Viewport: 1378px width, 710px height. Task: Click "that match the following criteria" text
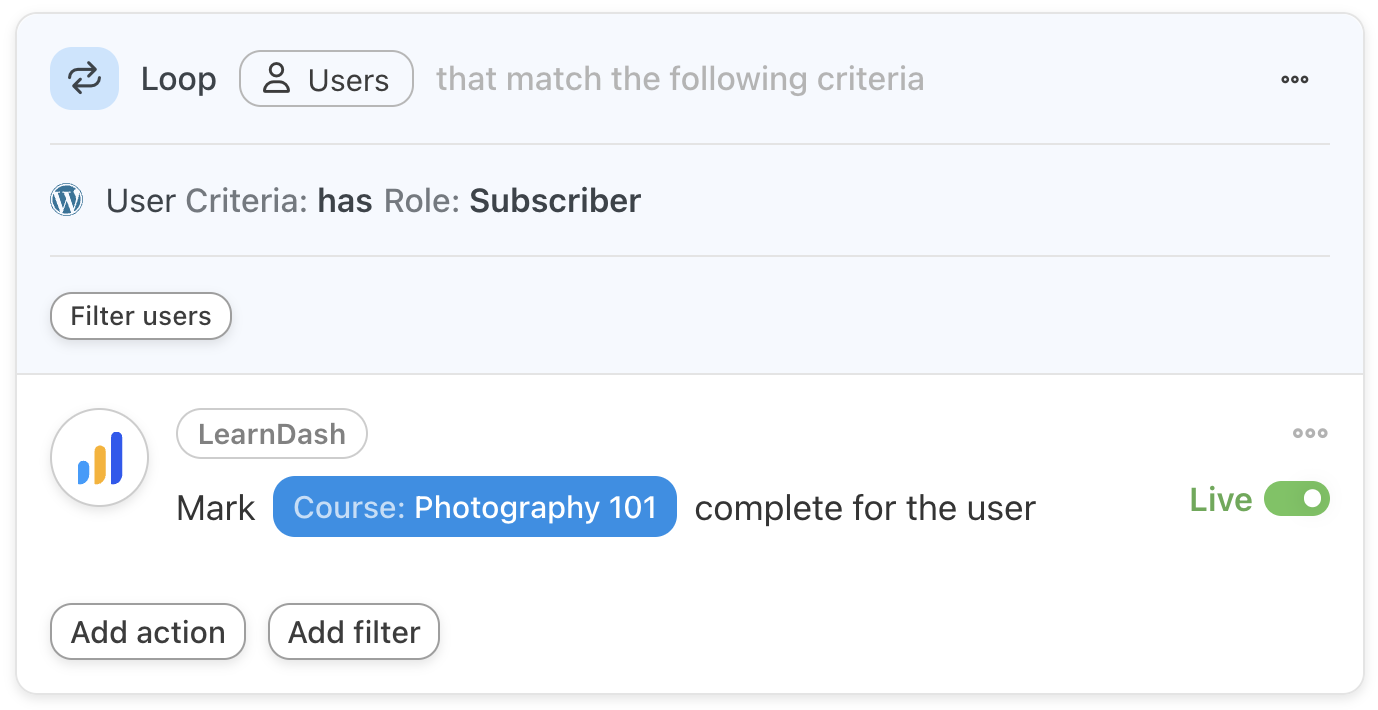pos(680,79)
